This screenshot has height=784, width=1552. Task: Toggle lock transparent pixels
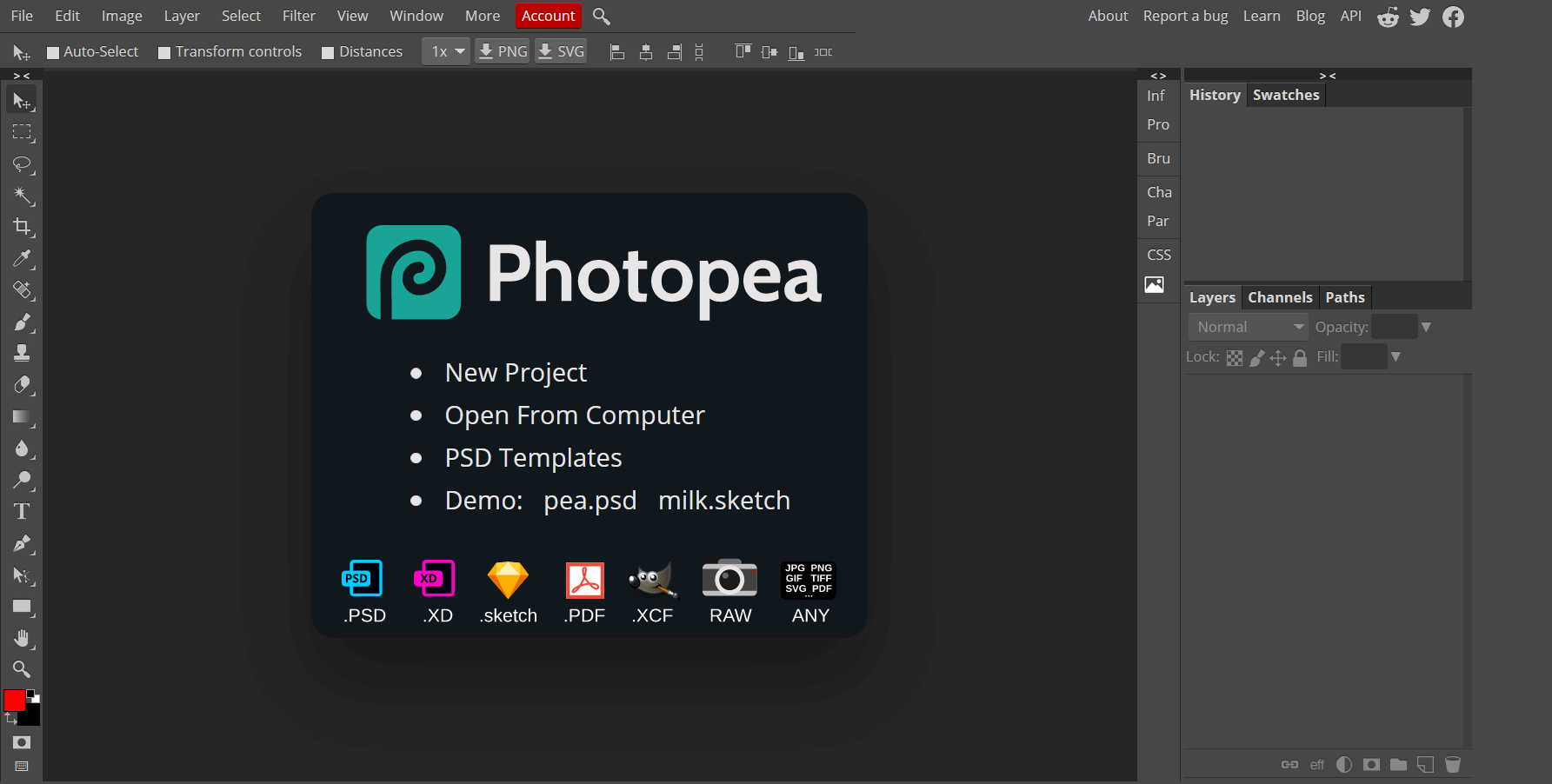(1235, 358)
